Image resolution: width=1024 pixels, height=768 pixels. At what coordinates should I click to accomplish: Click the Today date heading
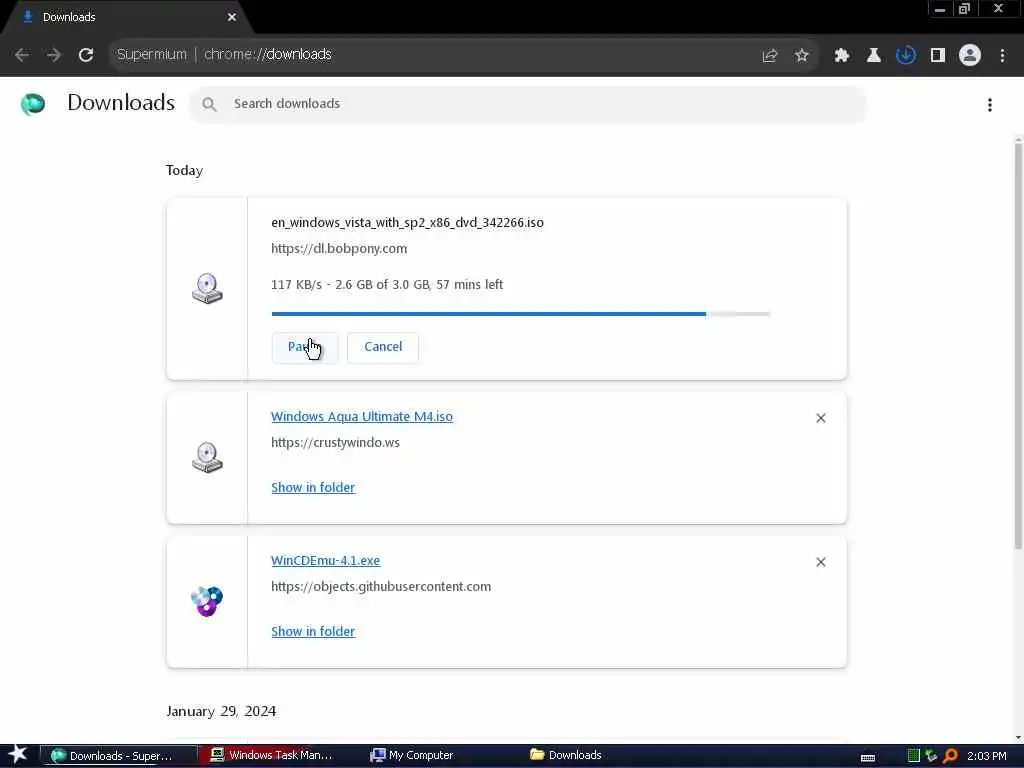coord(184,170)
